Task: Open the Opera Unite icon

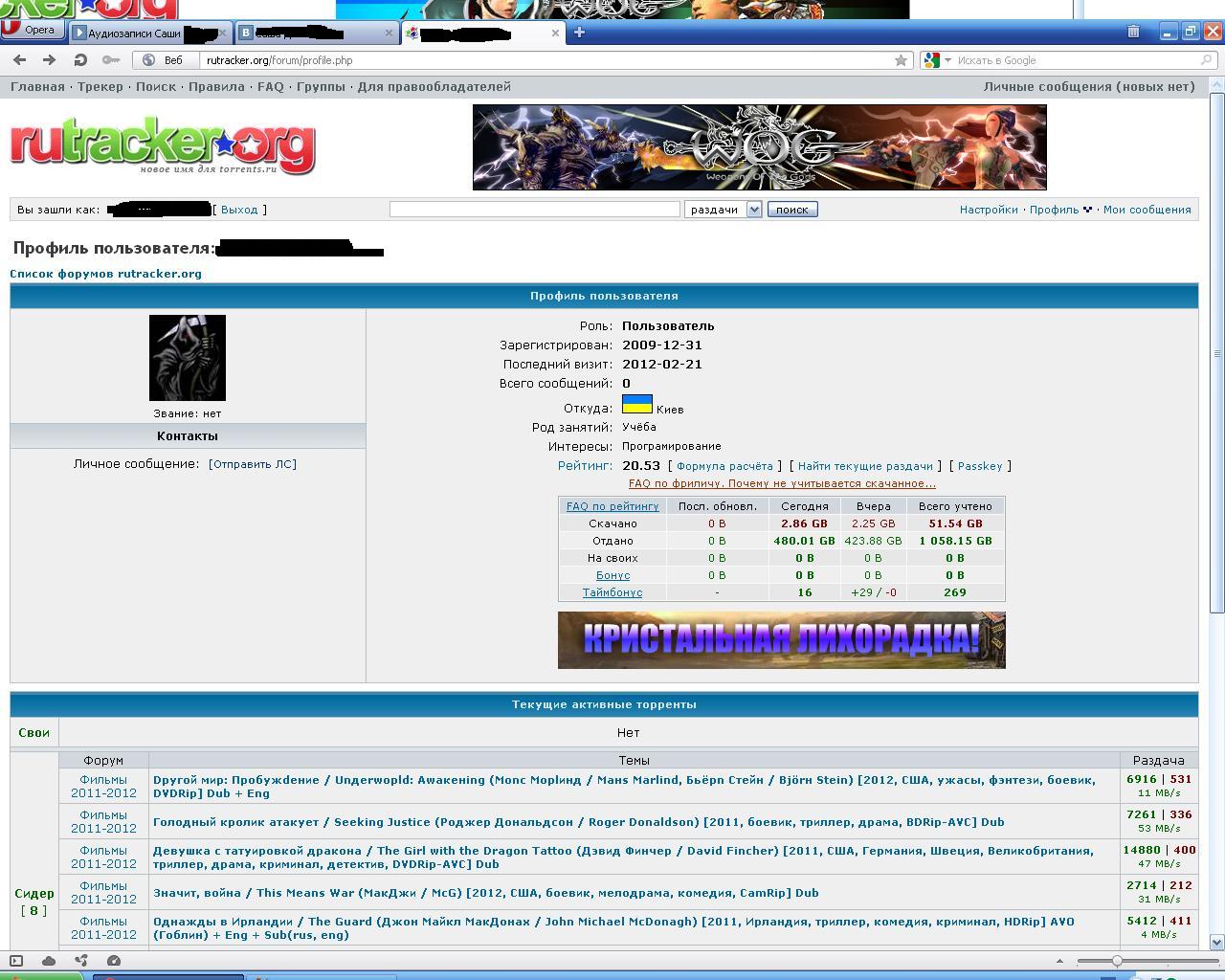Action: point(81,961)
